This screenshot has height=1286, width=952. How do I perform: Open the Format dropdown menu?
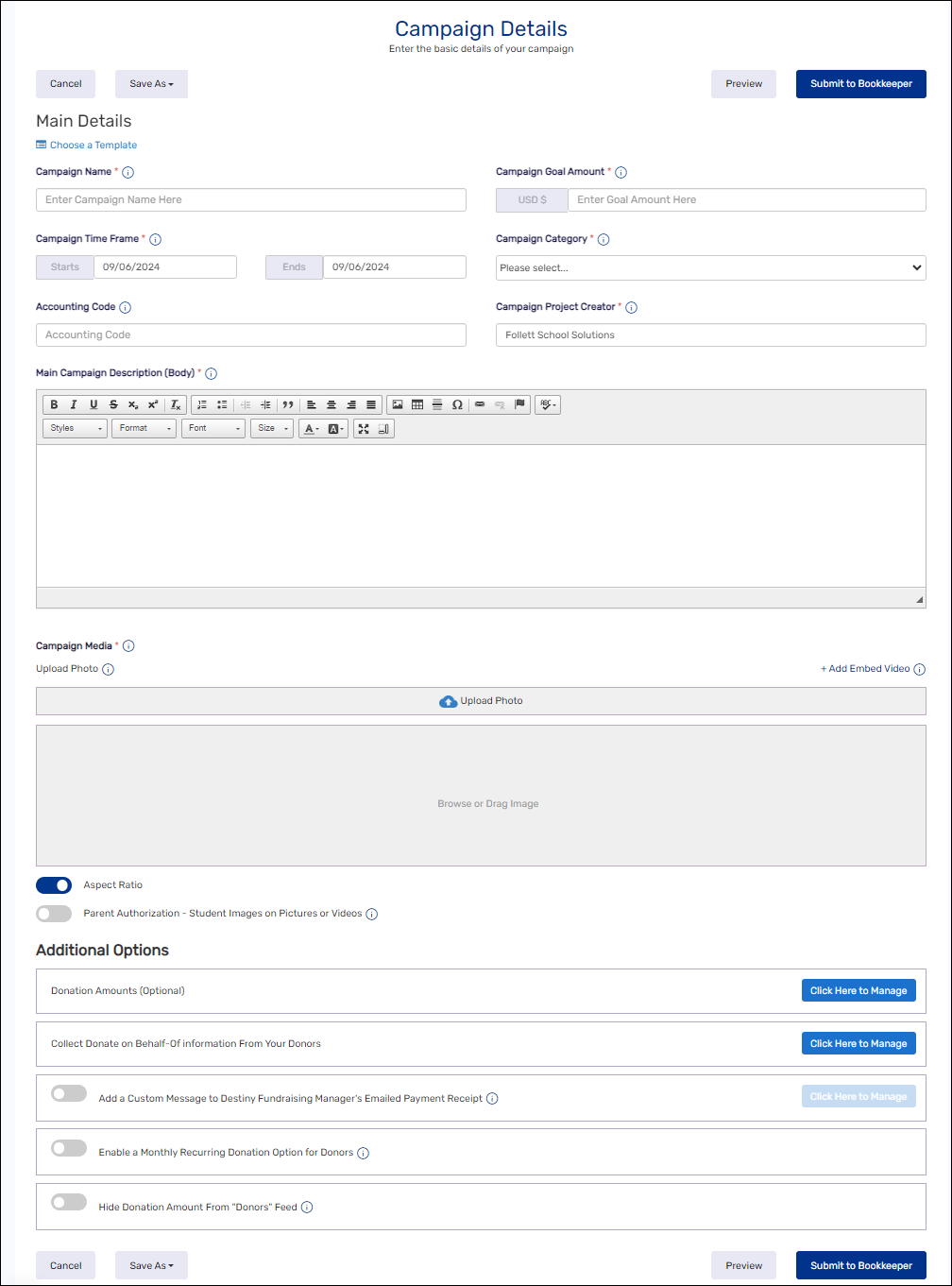[x=145, y=428]
